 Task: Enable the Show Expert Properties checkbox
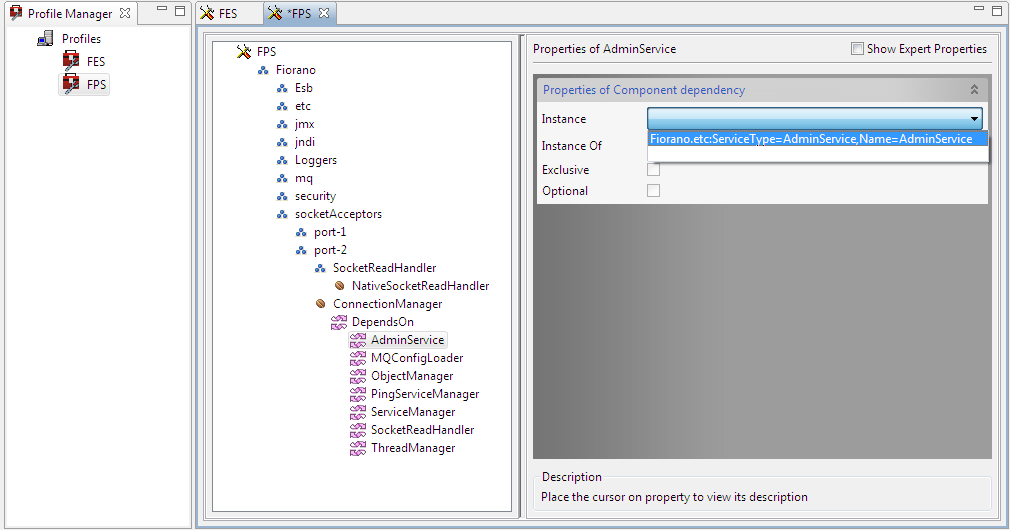point(857,49)
